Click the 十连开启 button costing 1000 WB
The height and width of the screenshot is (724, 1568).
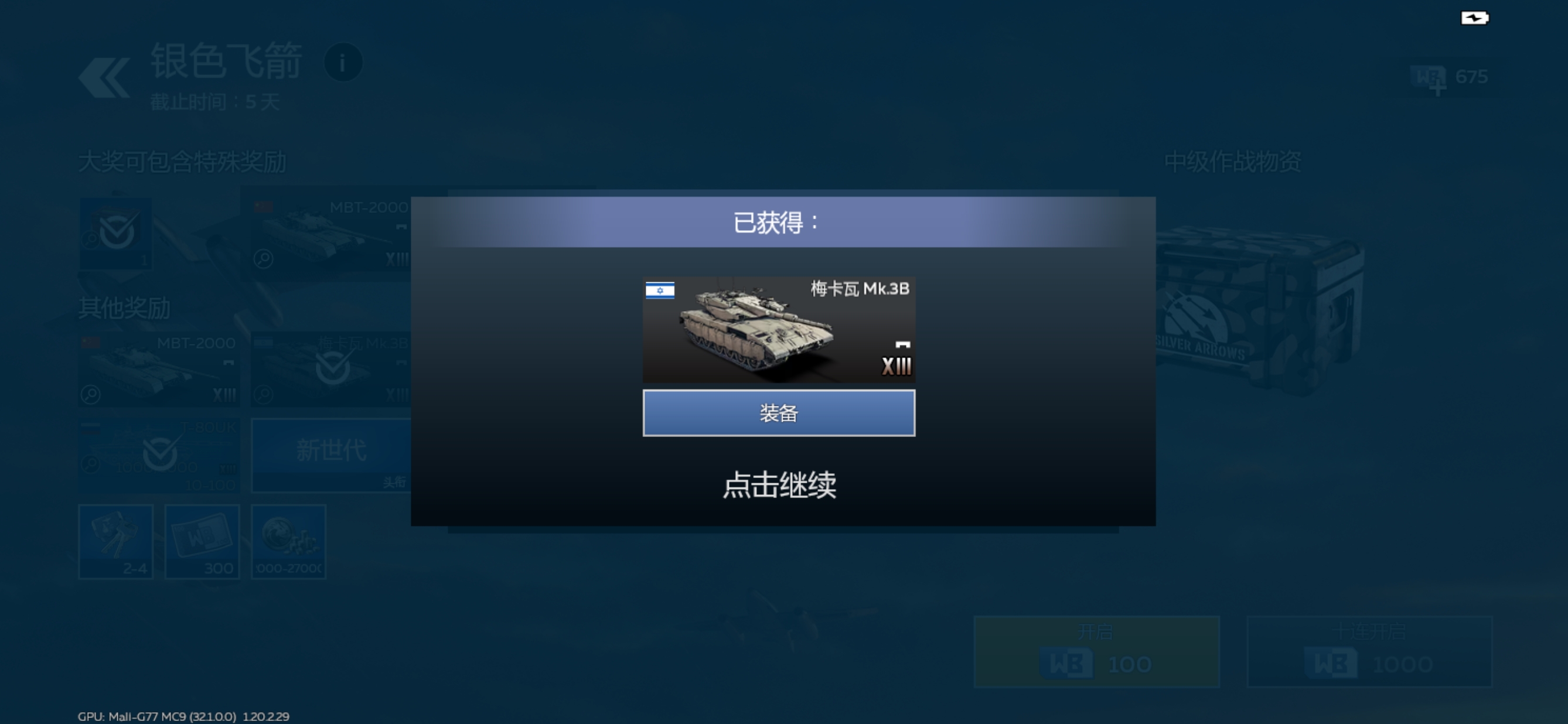[x=1369, y=651]
